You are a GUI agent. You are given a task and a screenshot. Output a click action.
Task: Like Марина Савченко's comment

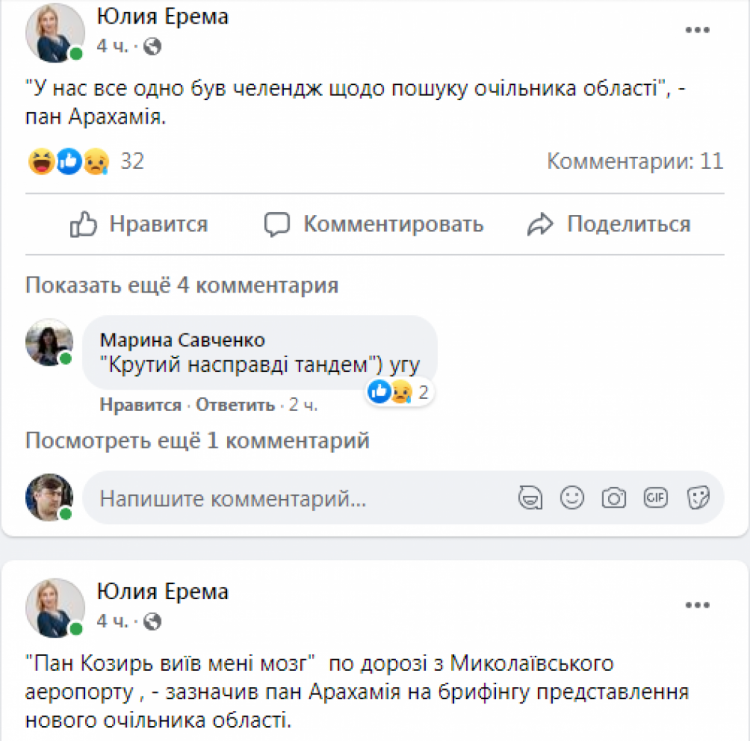(x=140, y=405)
